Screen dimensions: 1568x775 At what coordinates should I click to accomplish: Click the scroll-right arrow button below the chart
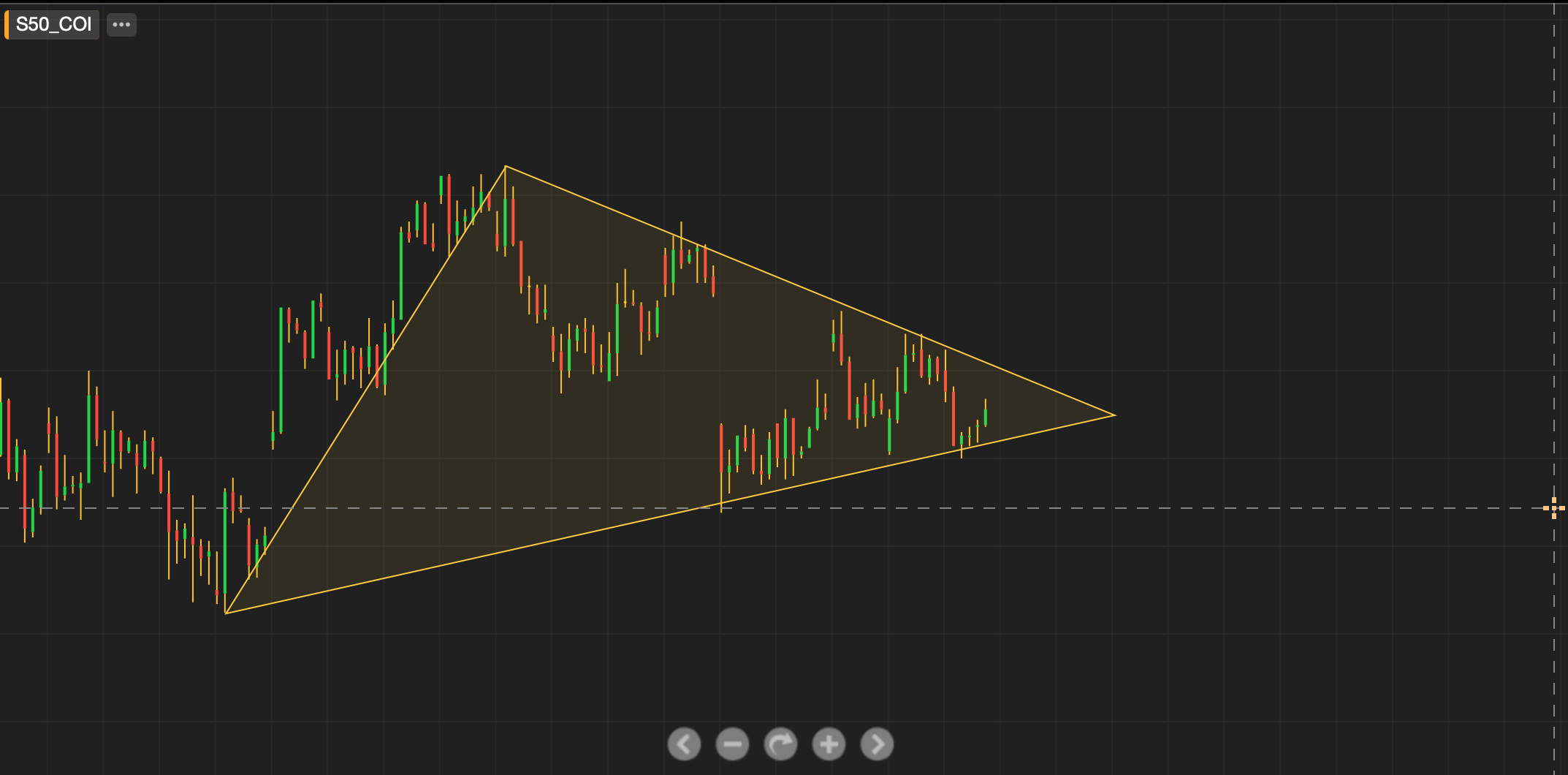[x=877, y=744]
